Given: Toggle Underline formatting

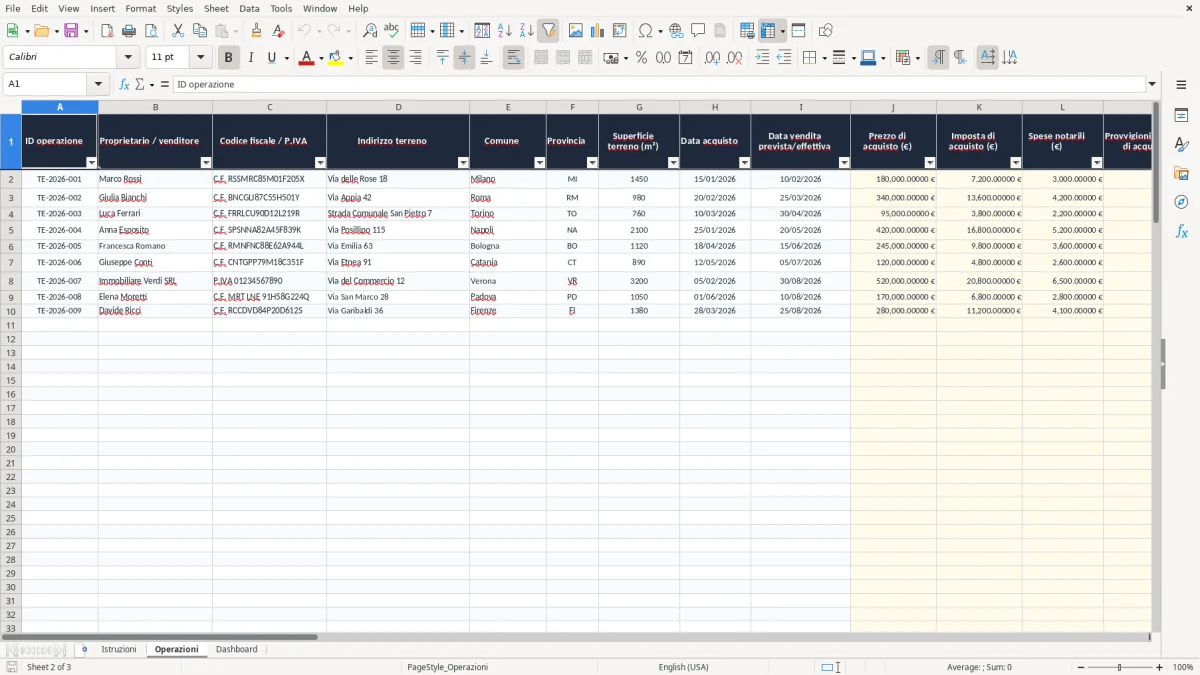Looking at the screenshot, I should tap(272, 58).
